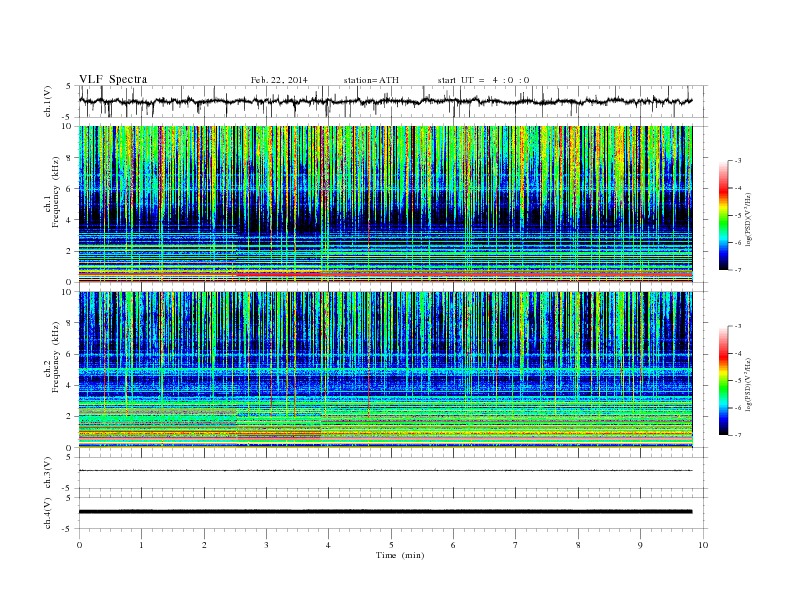Click the time axis tick label "3"

coord(267,545)
